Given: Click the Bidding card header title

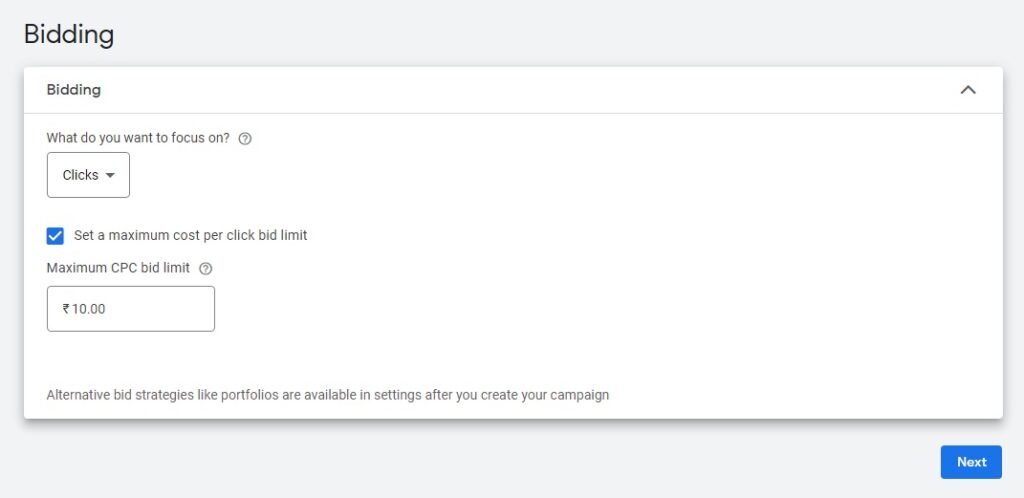Looking at the screenshot, I should (74, 90).
